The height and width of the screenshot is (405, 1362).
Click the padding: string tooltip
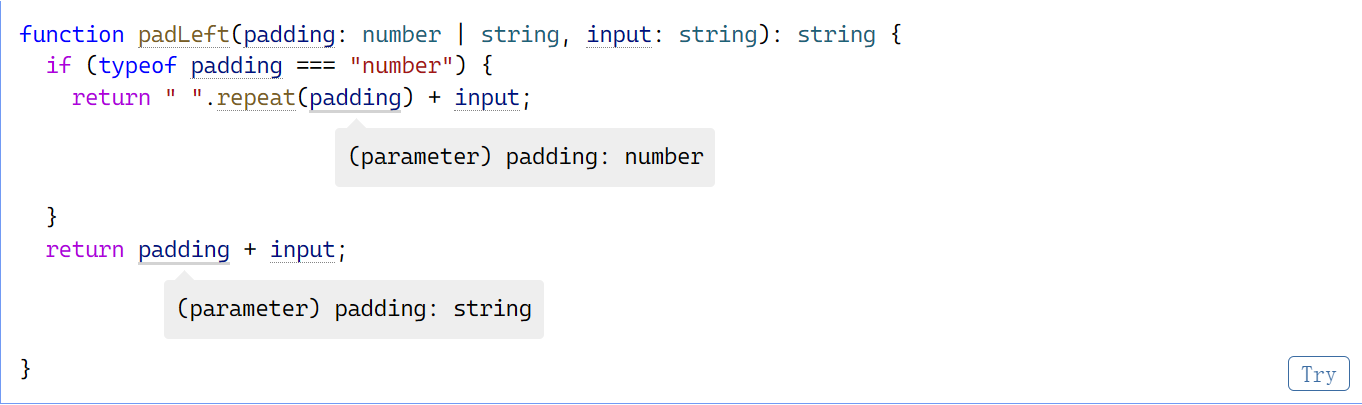(x=354, y=309)
